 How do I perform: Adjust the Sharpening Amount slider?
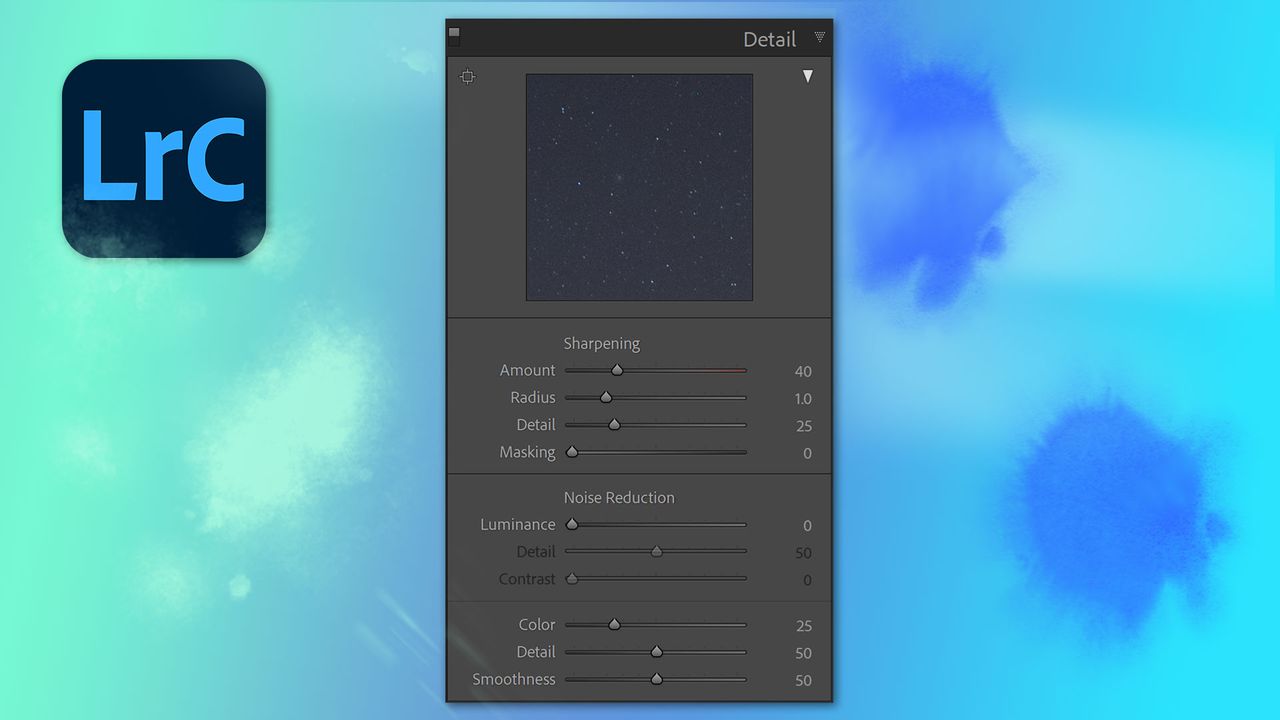(656, 370)
